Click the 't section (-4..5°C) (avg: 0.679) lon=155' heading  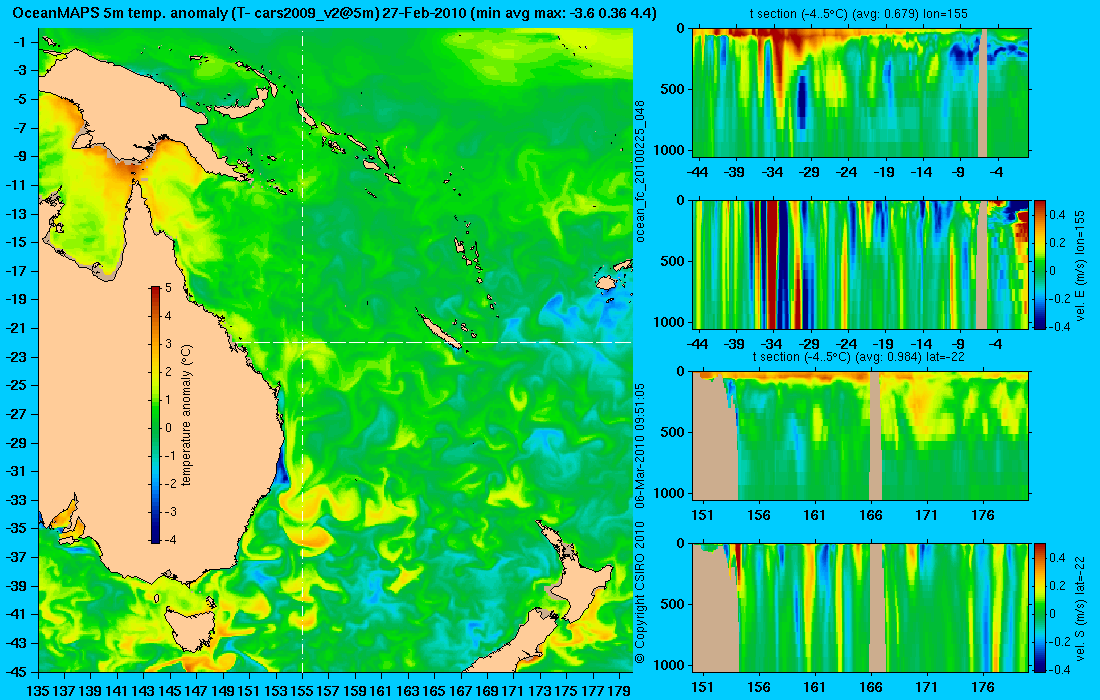click(860, 13)
